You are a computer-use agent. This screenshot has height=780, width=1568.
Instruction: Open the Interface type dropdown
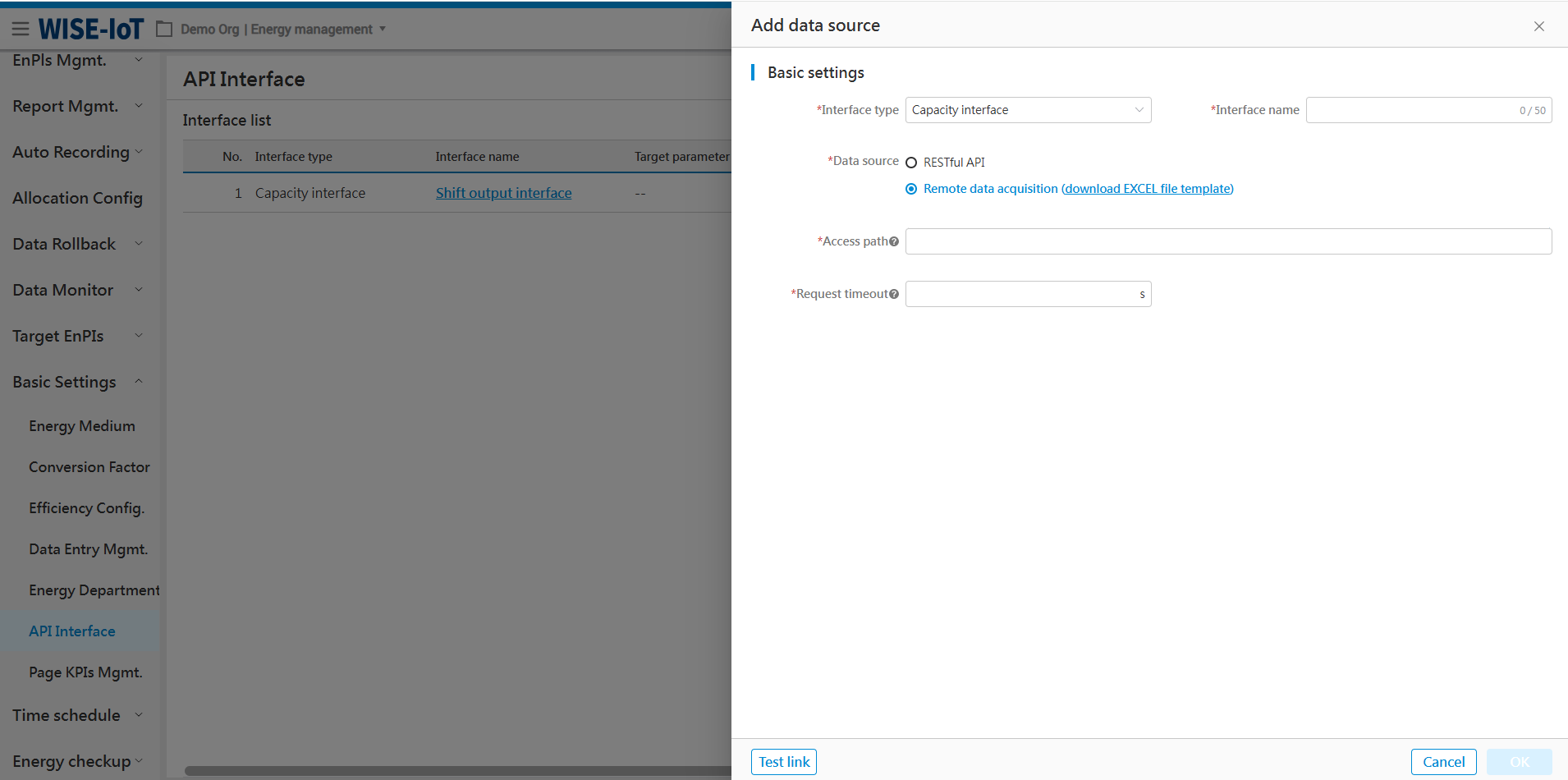1028,110
